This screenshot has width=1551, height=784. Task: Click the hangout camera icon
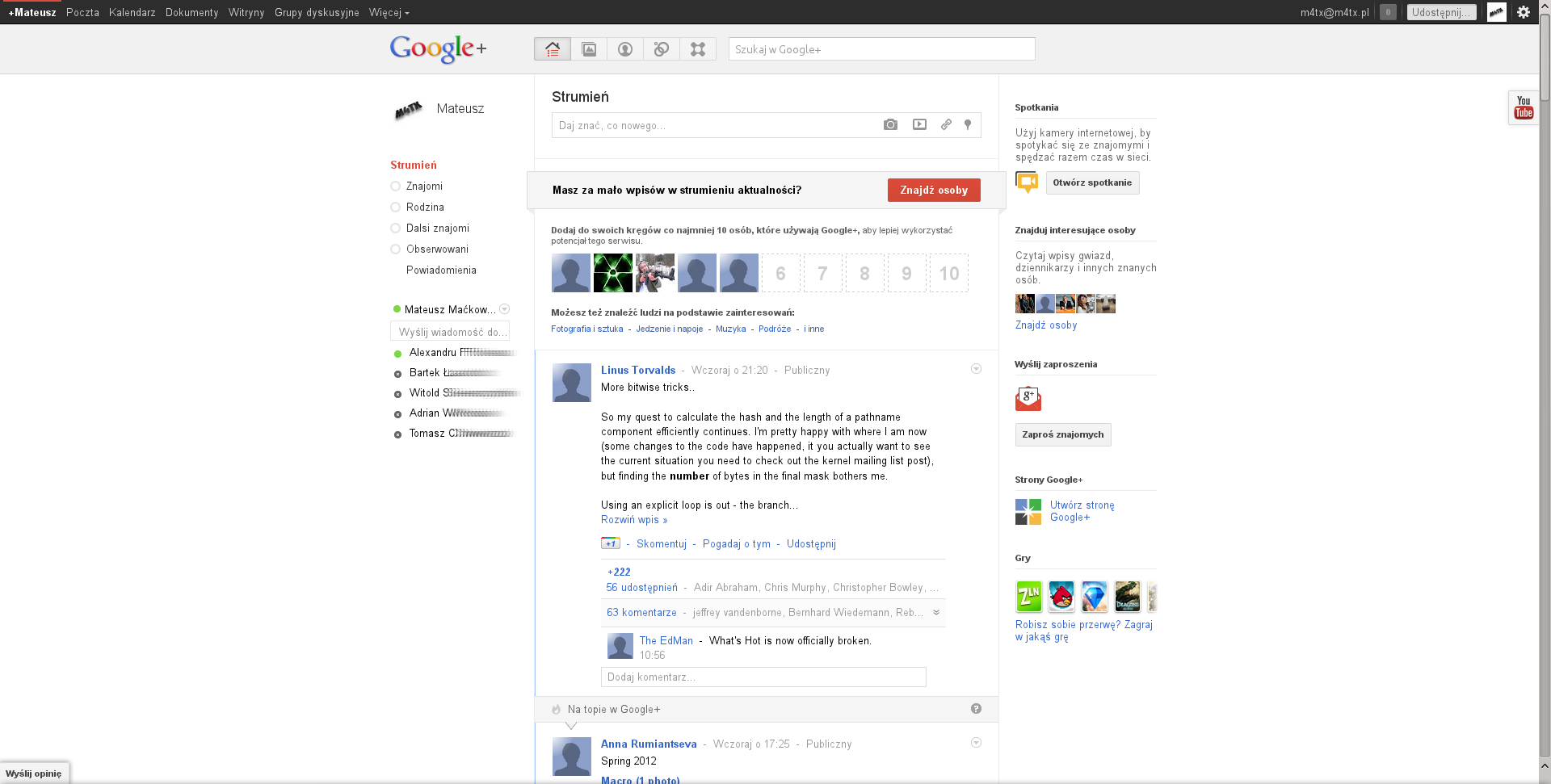coord(1027,182)
